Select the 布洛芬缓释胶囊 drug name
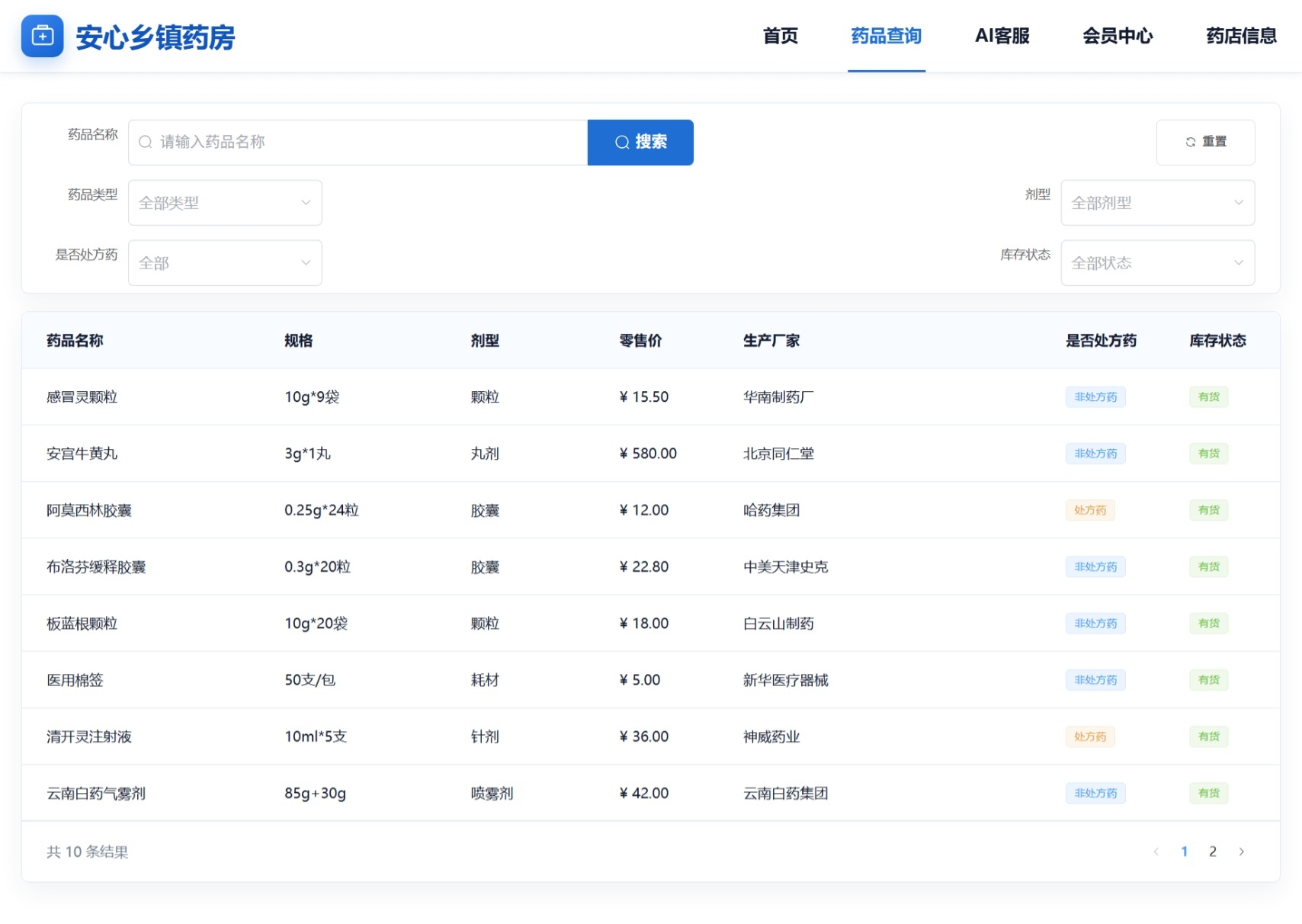The image size is (1302, 924). pyautogui.click(x=96, y=567)
